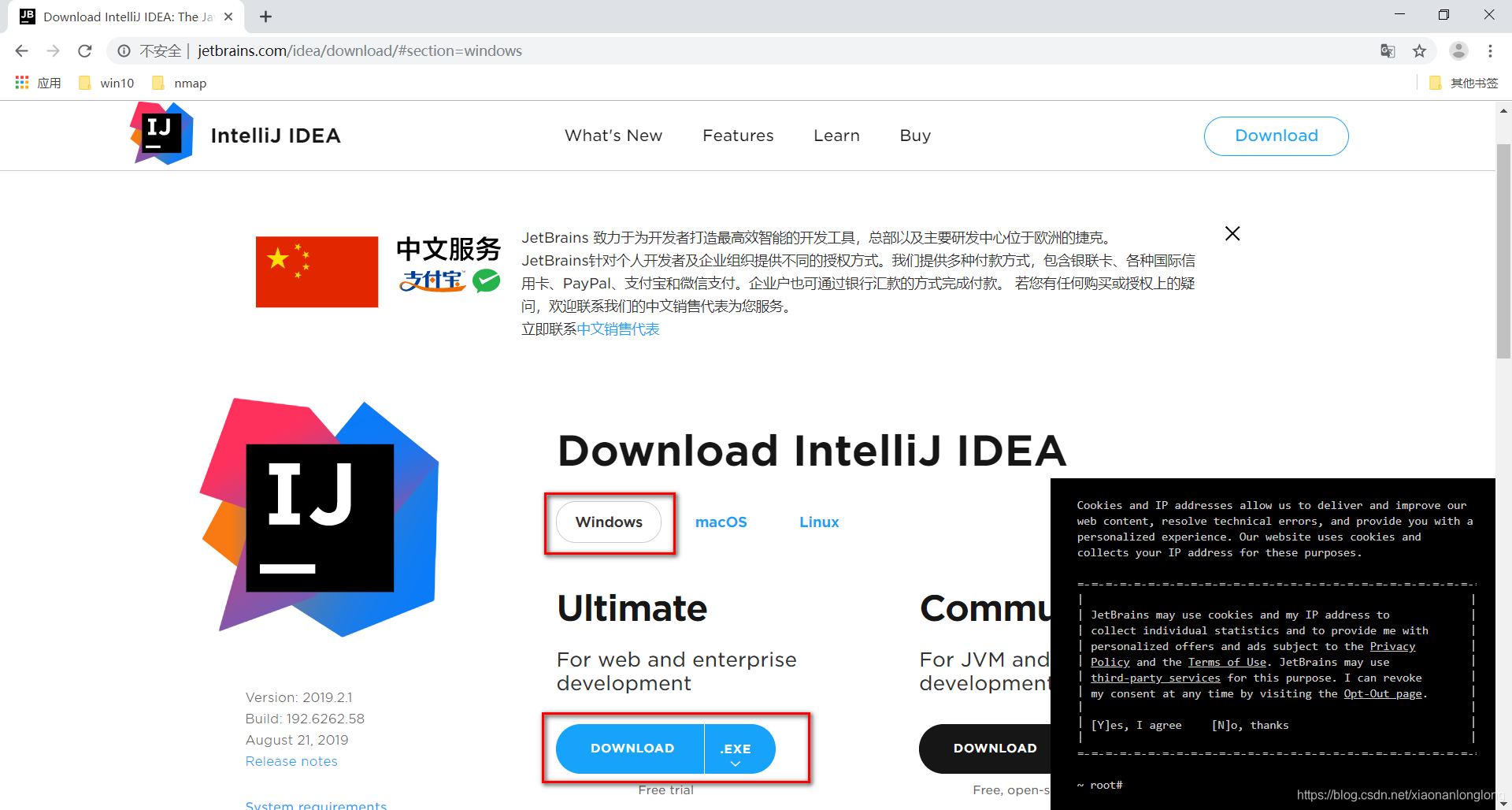Click the '~ root#' console prompt

pos(1100,786)
